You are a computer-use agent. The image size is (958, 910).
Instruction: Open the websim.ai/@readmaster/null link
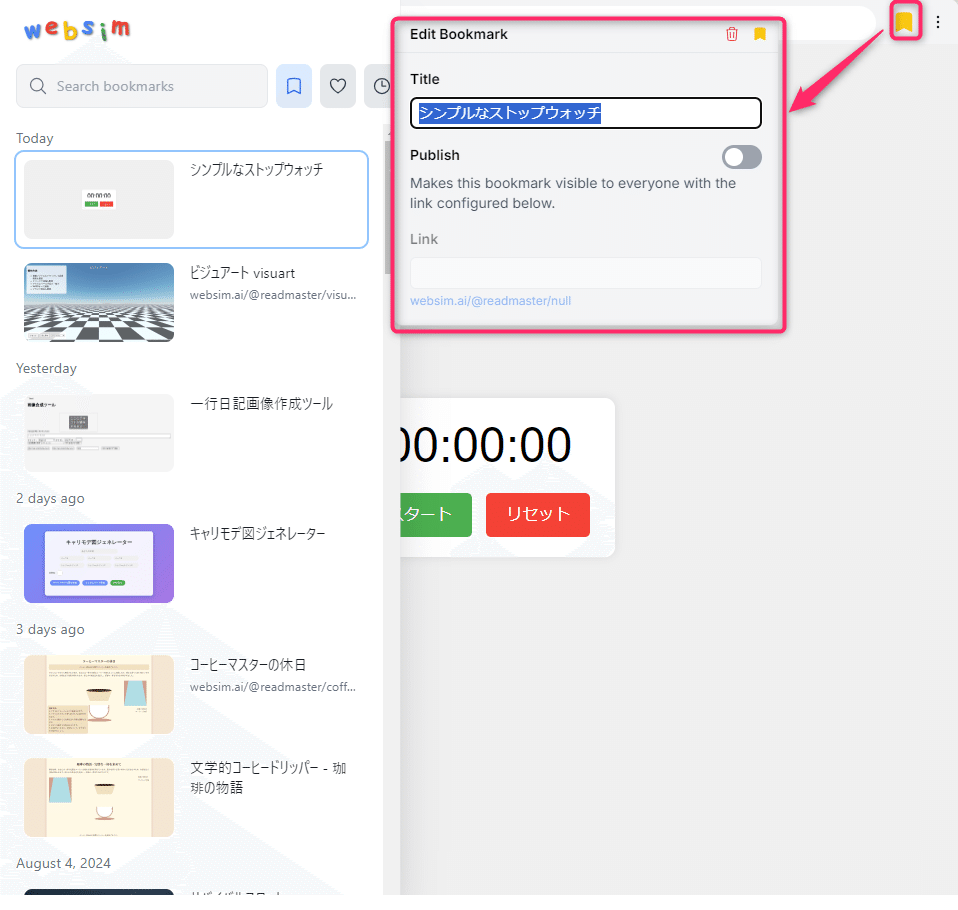[x=490, y=301]
